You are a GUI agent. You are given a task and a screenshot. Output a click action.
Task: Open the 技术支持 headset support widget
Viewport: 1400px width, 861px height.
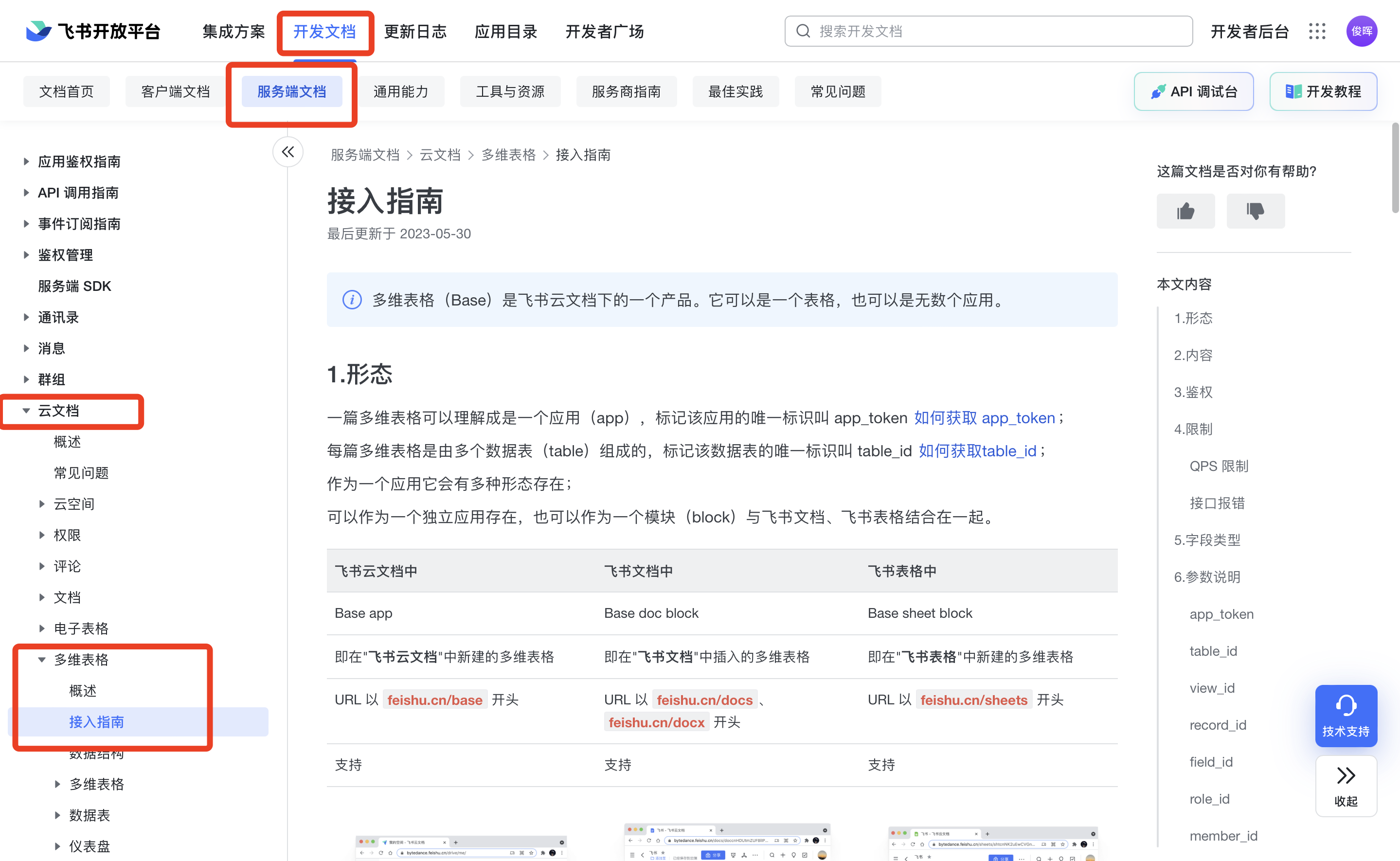pyautogui.click(x=1346, y=716)
